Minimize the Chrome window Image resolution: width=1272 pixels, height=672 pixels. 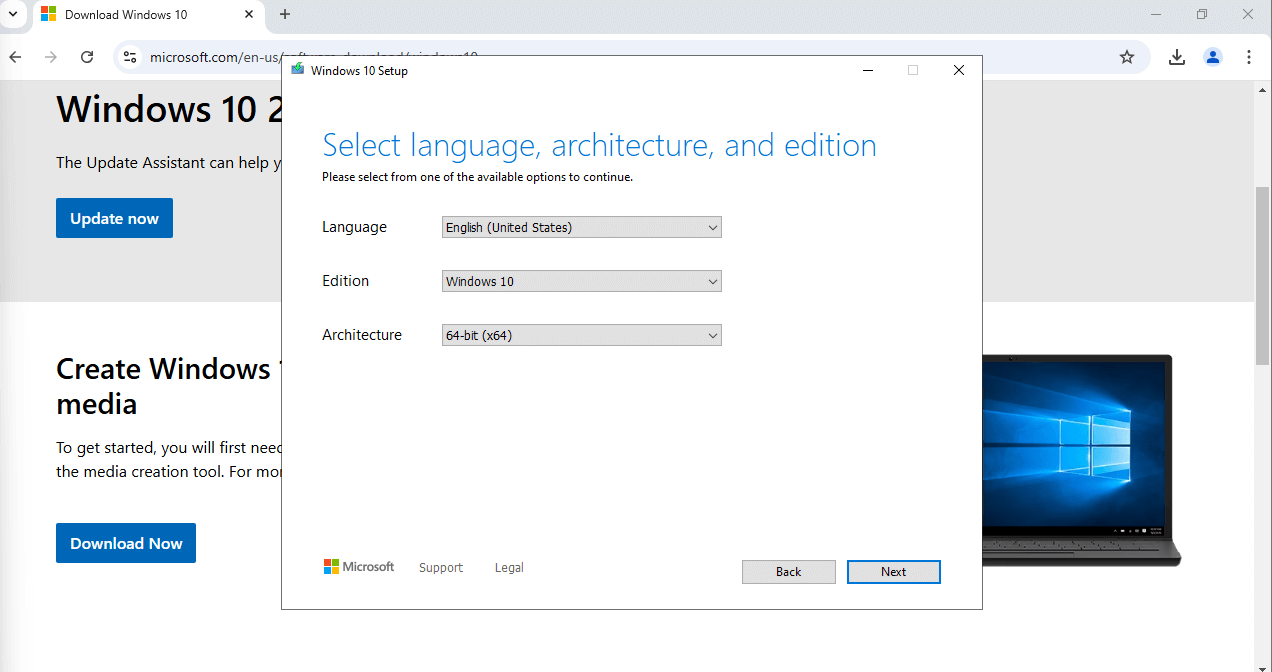[1156, 14]
